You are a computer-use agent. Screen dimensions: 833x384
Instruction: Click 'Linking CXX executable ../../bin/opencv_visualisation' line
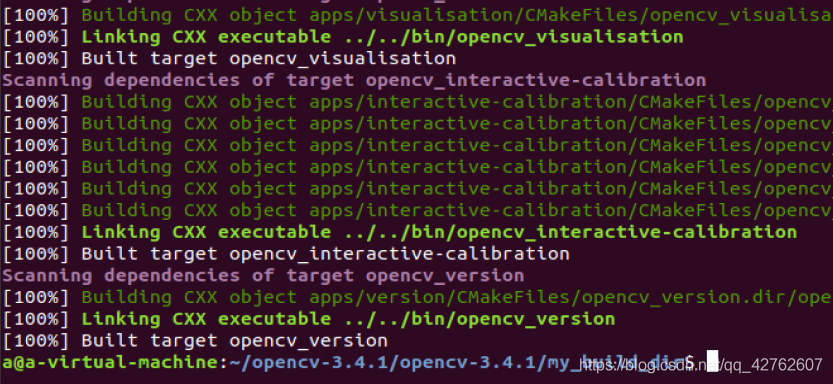[343, 37]
